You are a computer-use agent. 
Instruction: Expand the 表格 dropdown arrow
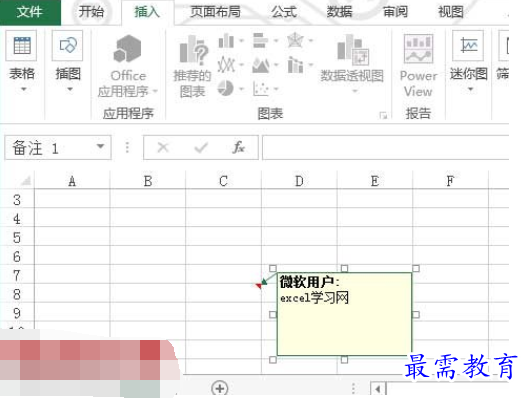23,89
